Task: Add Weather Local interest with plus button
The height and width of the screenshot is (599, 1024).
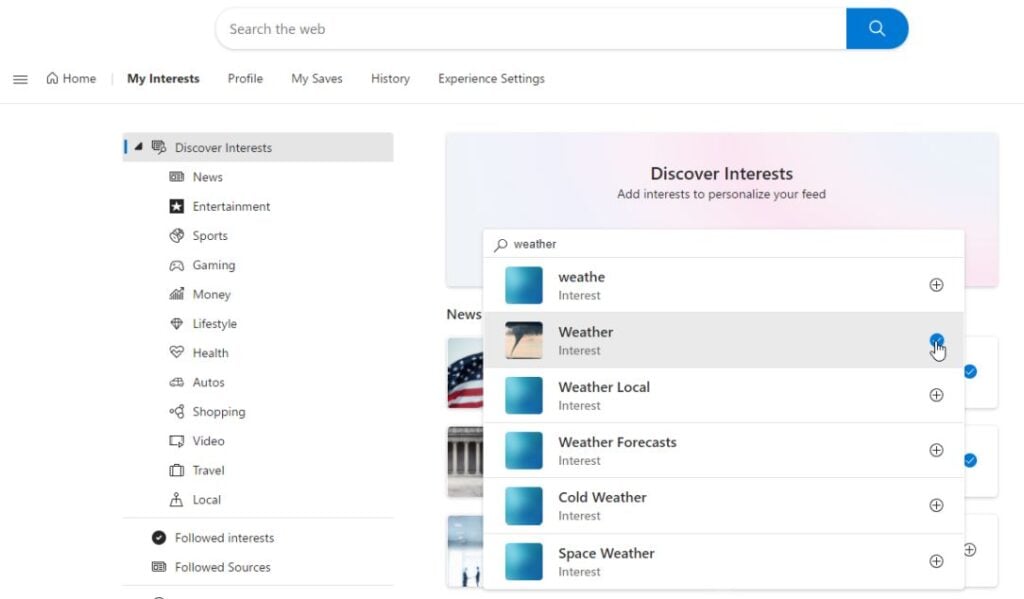Action: coord(936,395)
